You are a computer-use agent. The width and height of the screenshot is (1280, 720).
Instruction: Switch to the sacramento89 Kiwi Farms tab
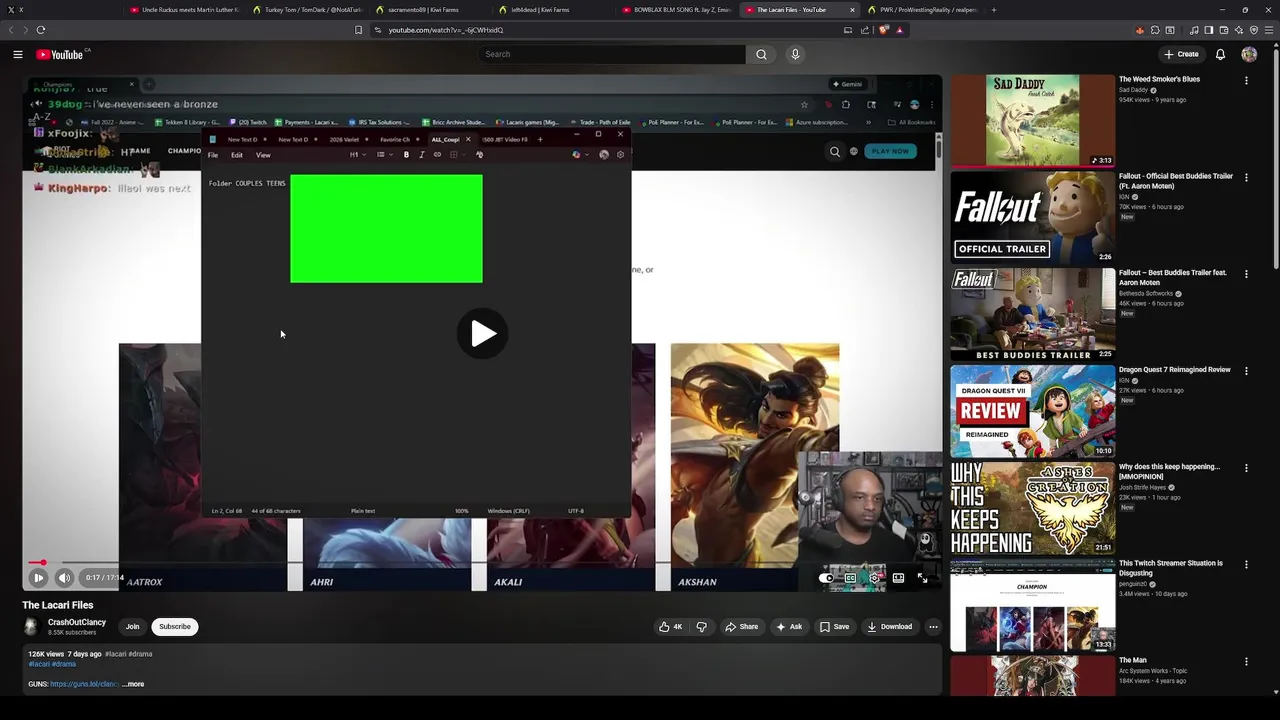[431, 10]
